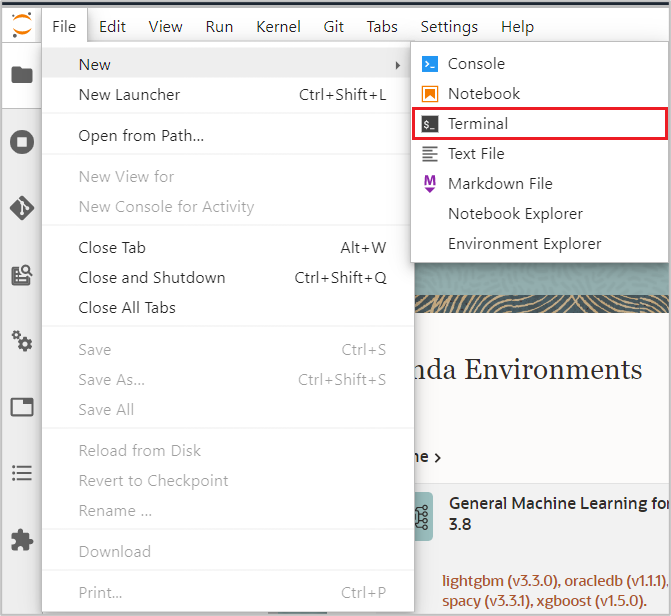The width and height of the screenshot is (671, 616).
Task: Choose Close All Tabs
Action: (127, 308)
